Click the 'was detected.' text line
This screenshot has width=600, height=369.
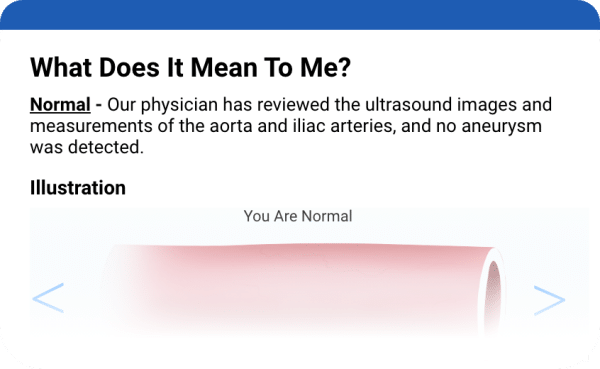pos(87,147)
